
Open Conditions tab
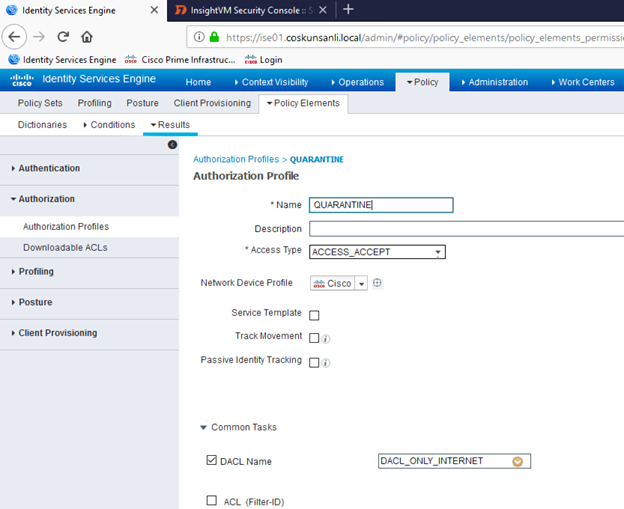click(x=109, y=125)
